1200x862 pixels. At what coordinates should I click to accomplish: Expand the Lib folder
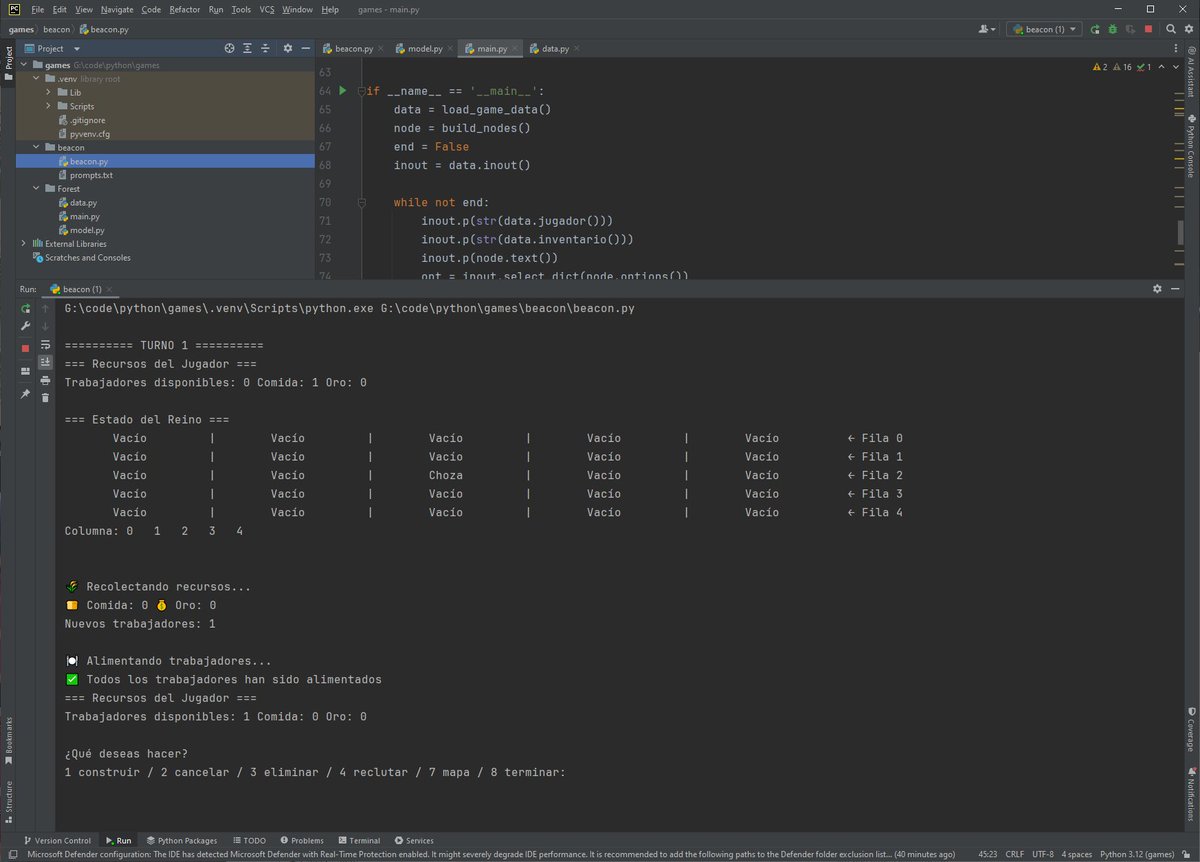[x=48, y=92]
